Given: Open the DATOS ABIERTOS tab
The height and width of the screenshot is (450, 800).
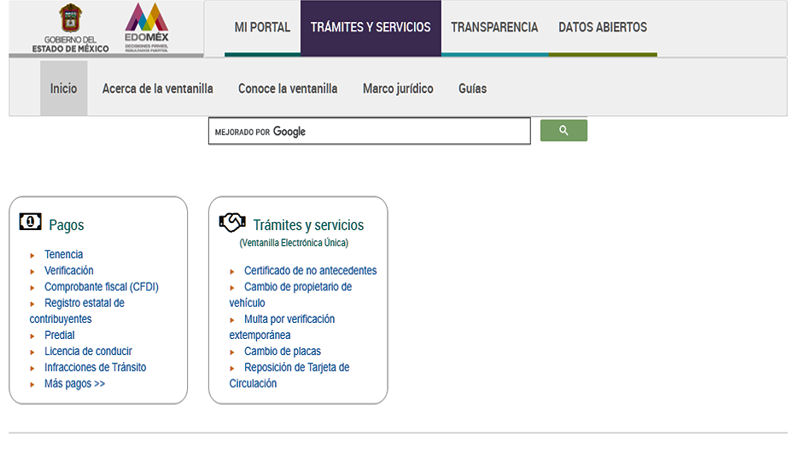Looking at the screenshot, I should 603,27.
